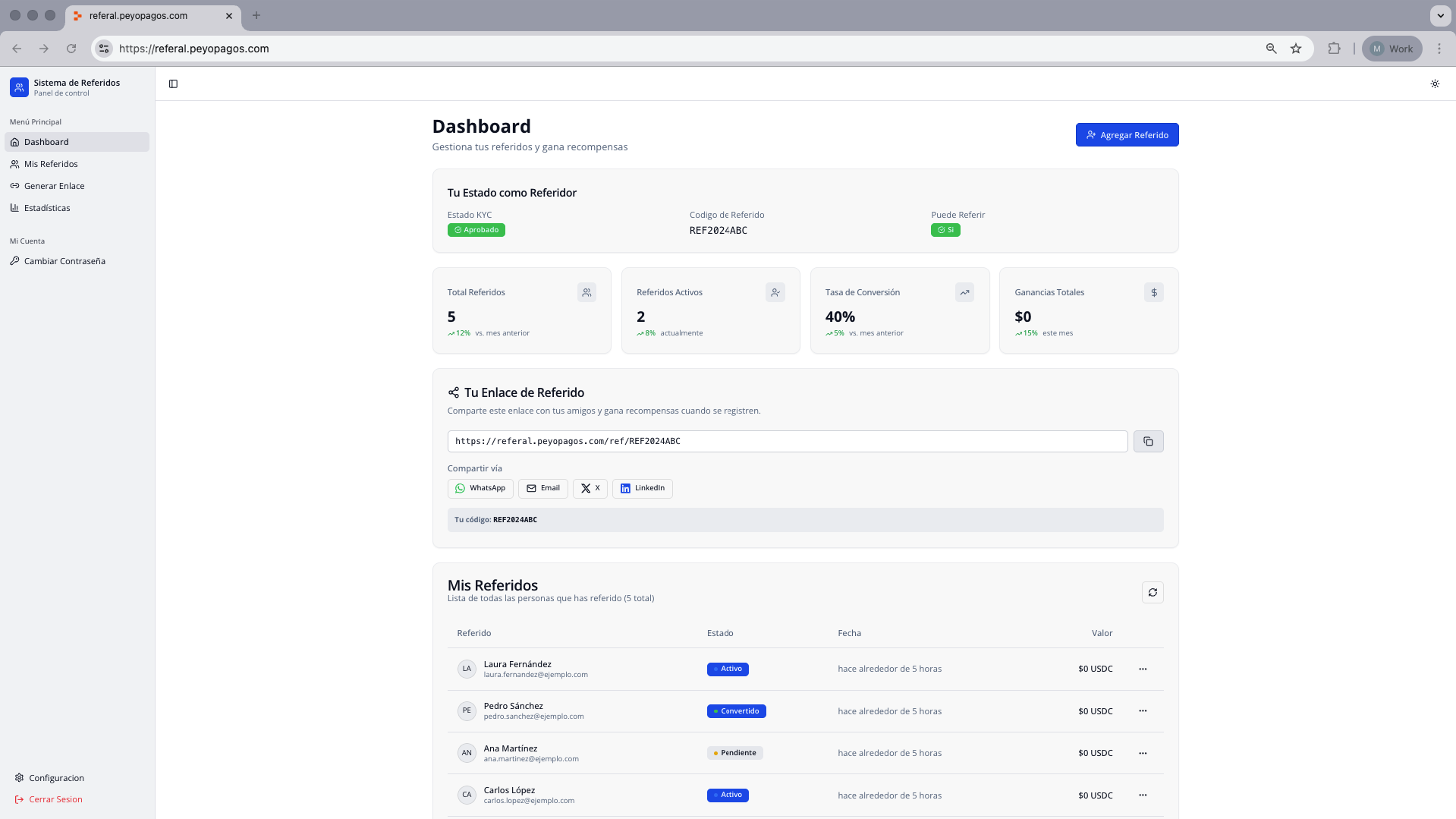Expand actions menu for Ana Martínez

1142,753
